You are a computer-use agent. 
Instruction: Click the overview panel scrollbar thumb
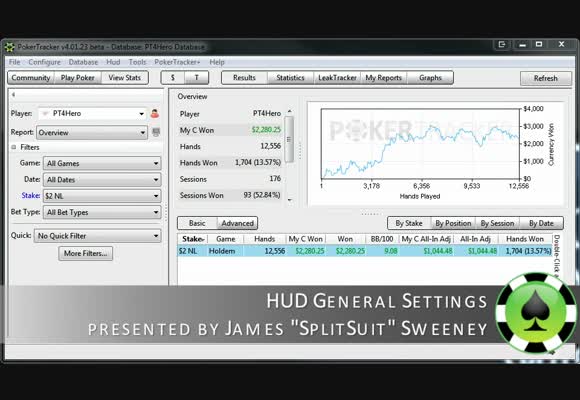(289, 139)
